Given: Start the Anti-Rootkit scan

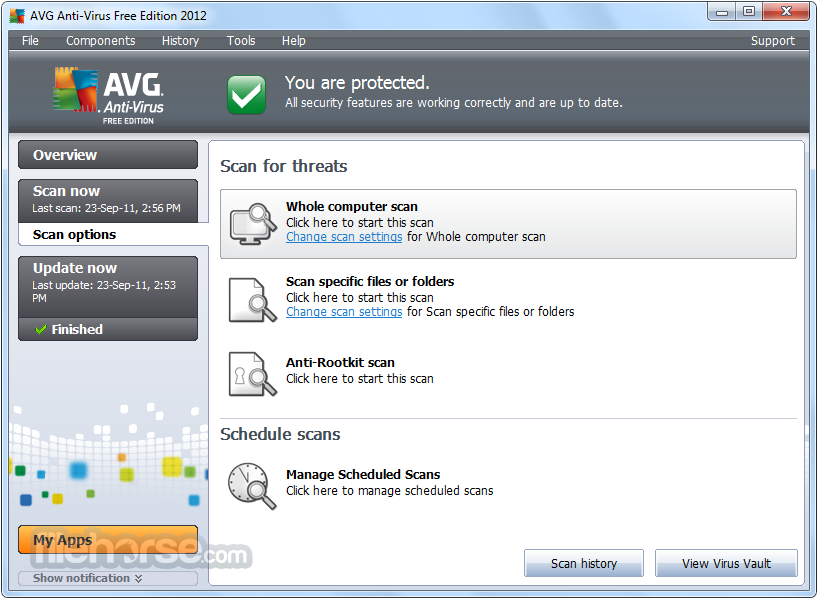Looking at the screenshot, I should point(508,373).
